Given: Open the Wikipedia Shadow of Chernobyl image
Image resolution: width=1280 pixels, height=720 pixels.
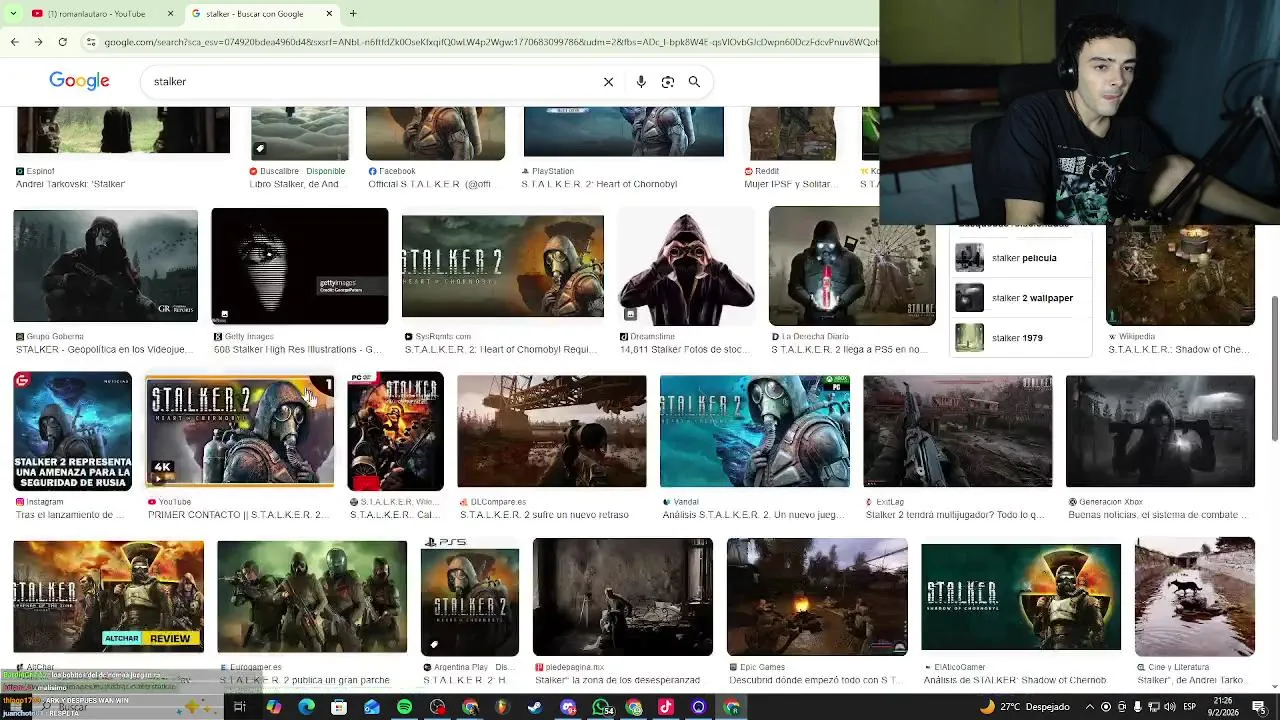Looking at the screenshot, I should click(1180, 275).
